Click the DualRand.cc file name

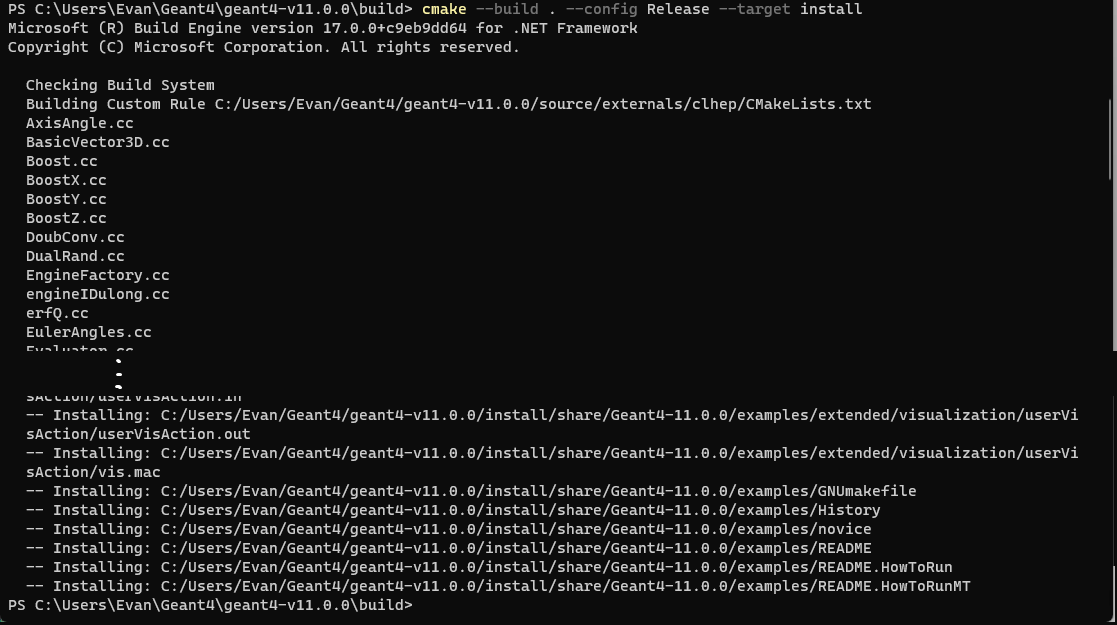pyautogui.click(x=75, y=256)
